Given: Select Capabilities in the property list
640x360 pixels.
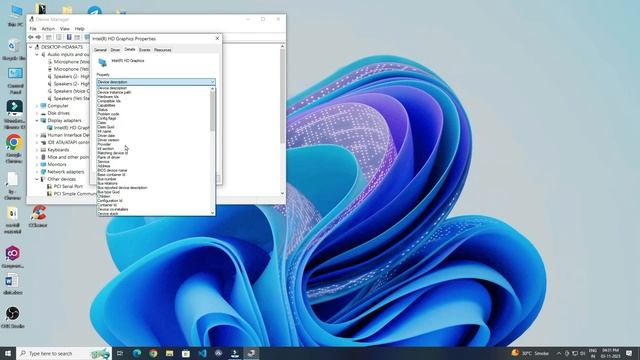Looking at the screenshot, I should pos(106,105).
